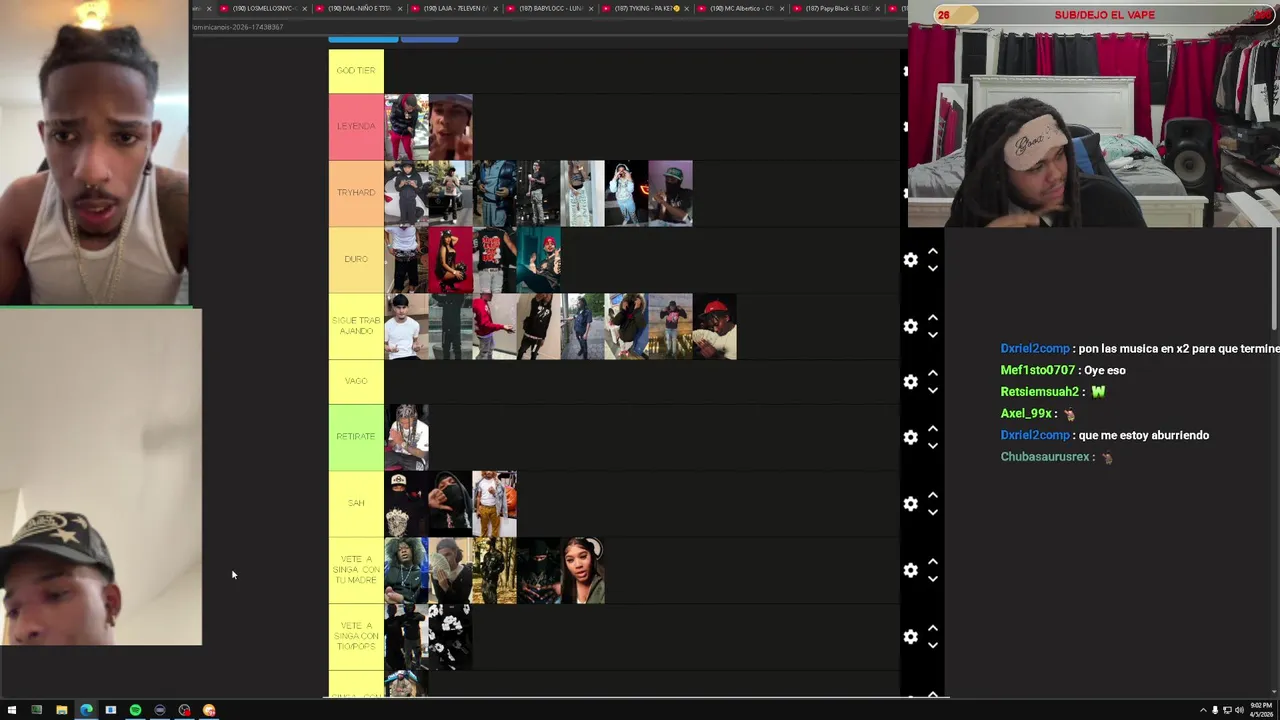Move the RETIRATE row down

tap(933, 446)
